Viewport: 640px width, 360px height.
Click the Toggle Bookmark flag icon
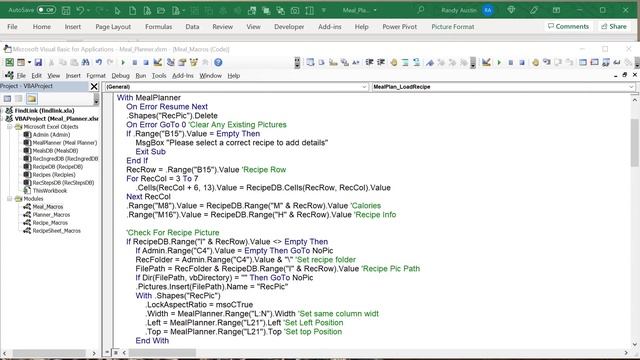pos(430,62)
